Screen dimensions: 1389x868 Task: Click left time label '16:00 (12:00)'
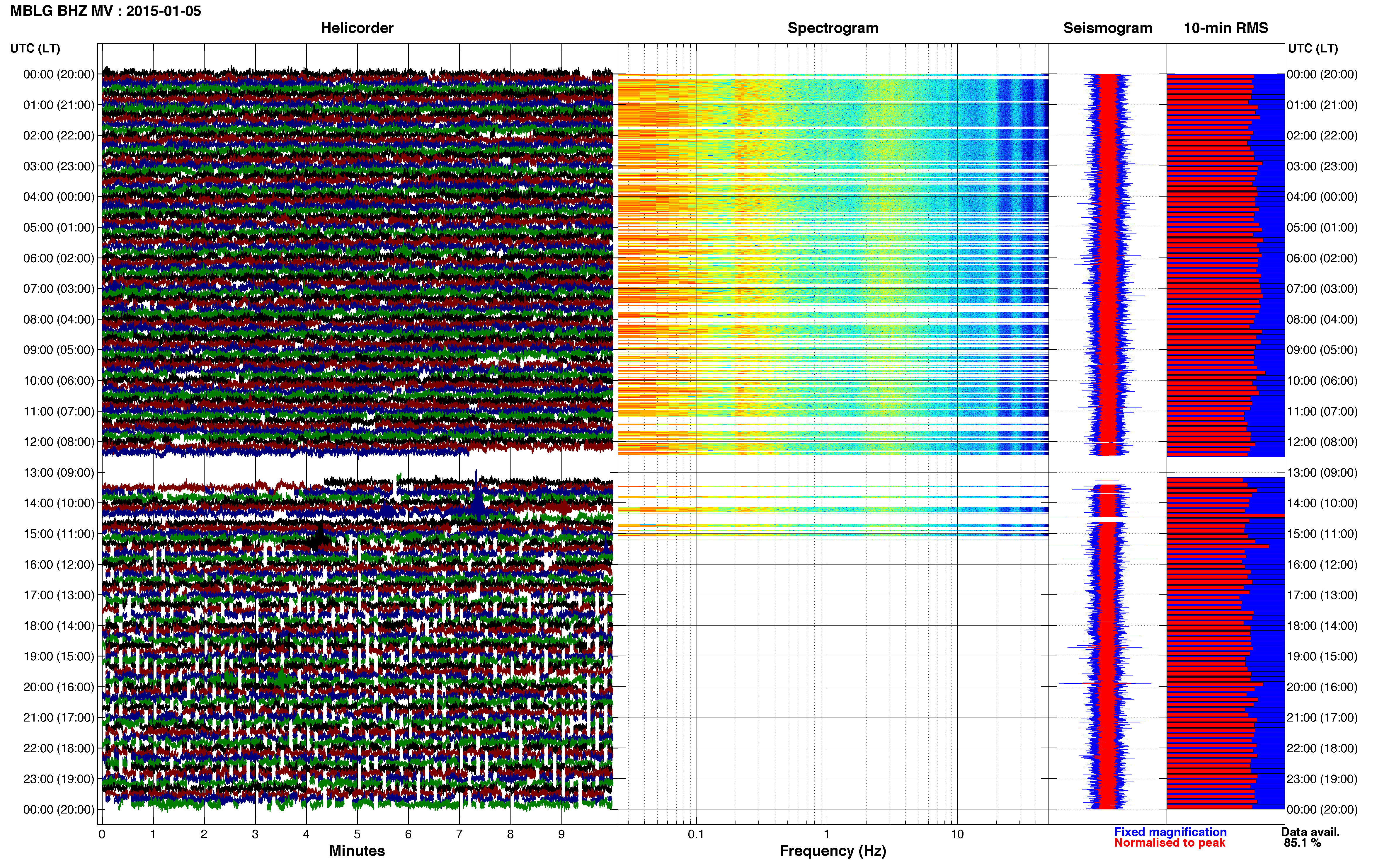pos(59,565)
